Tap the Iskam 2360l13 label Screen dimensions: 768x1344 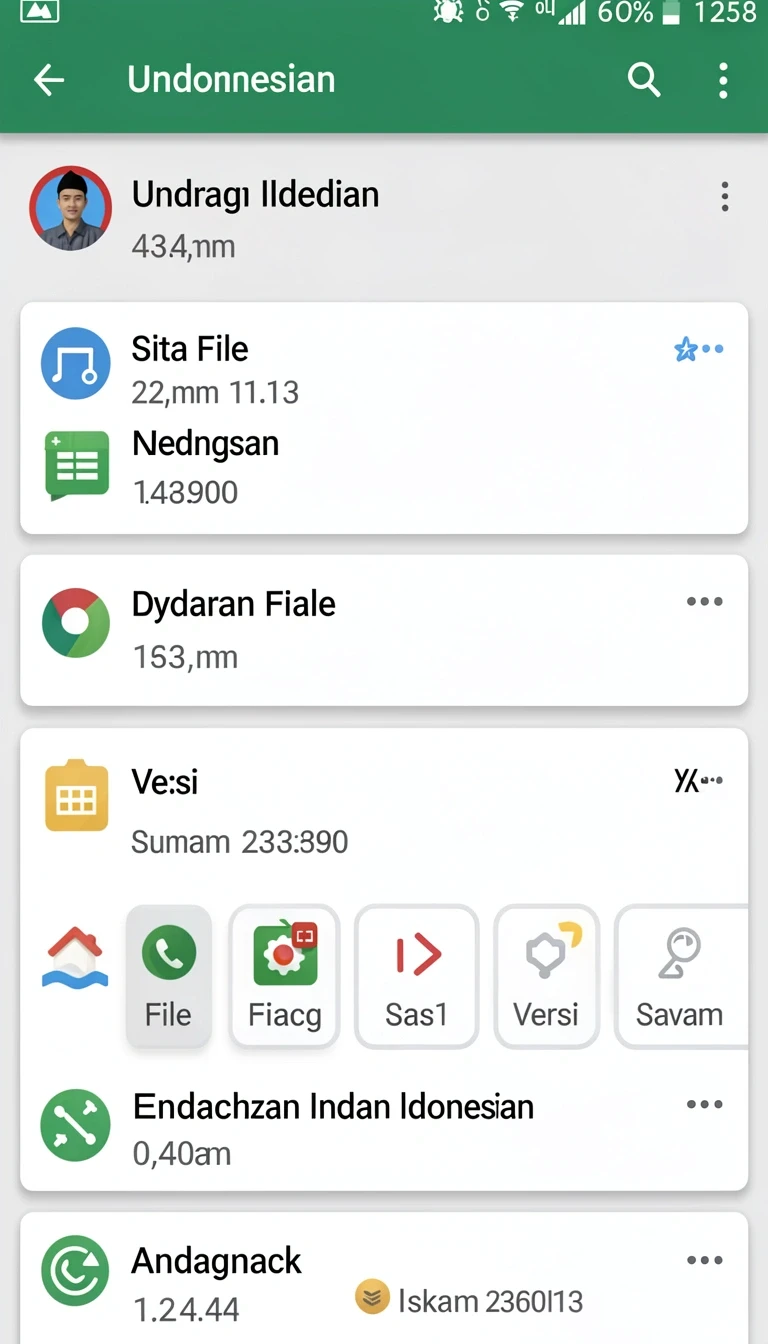coord(490,1301)
